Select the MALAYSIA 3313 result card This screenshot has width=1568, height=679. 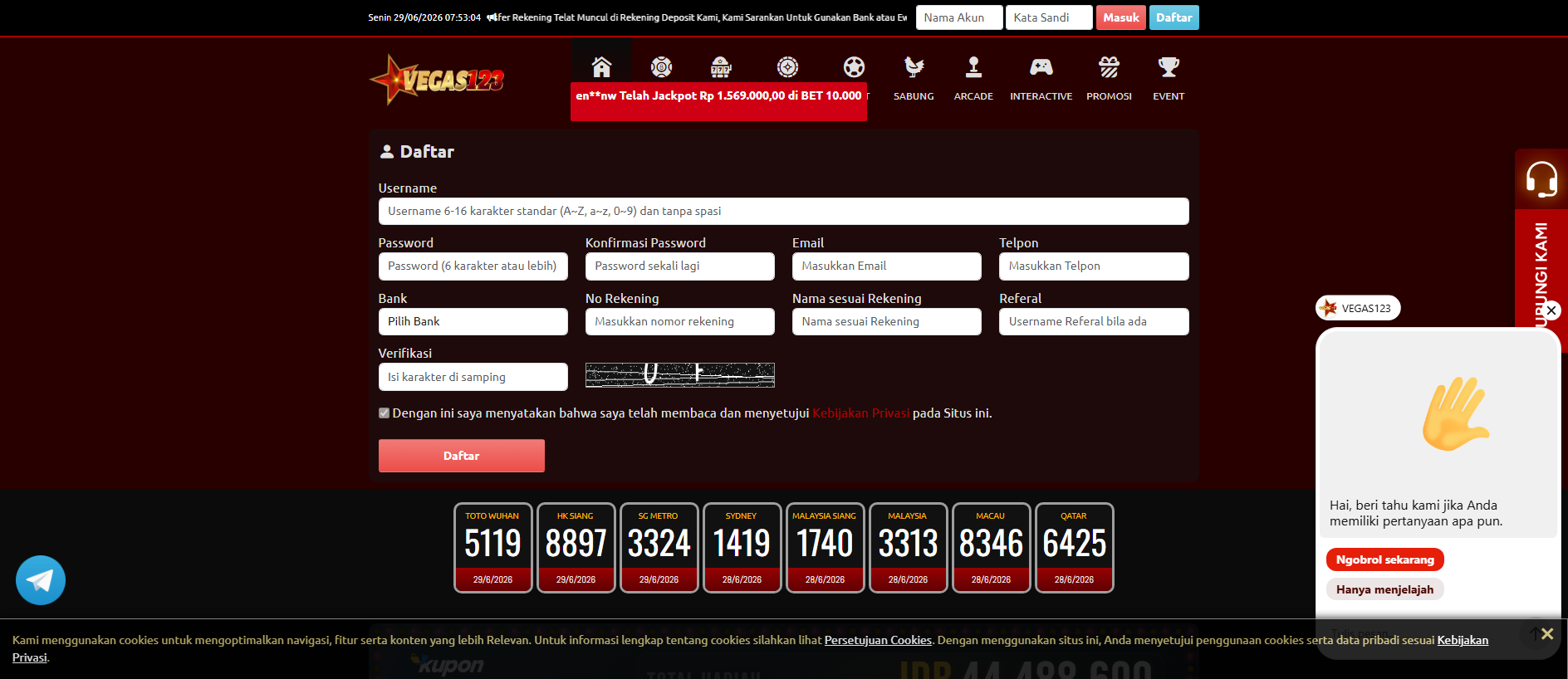click(908, 548)
